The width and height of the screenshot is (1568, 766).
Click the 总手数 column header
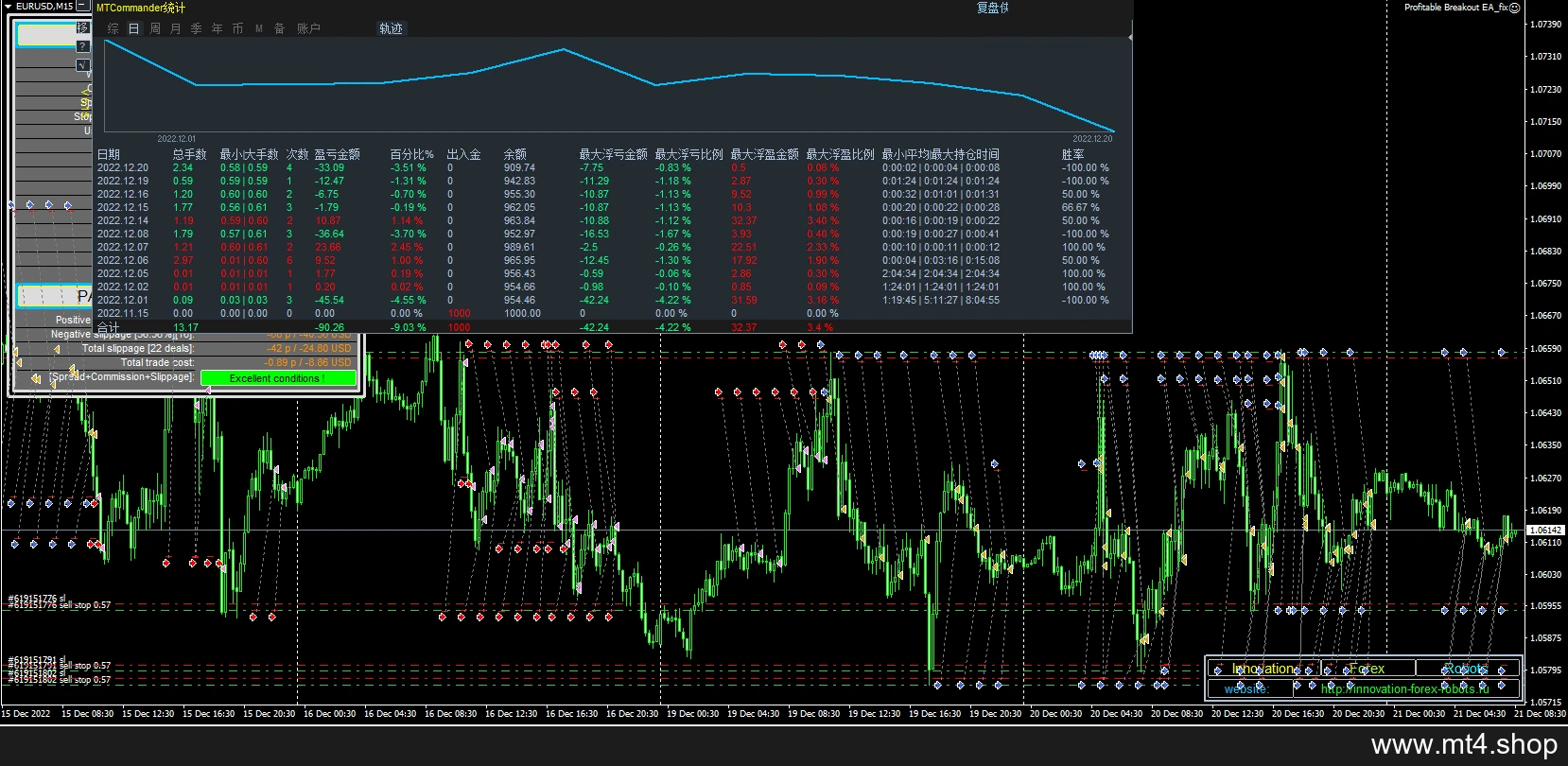click(x=189, y=154)
